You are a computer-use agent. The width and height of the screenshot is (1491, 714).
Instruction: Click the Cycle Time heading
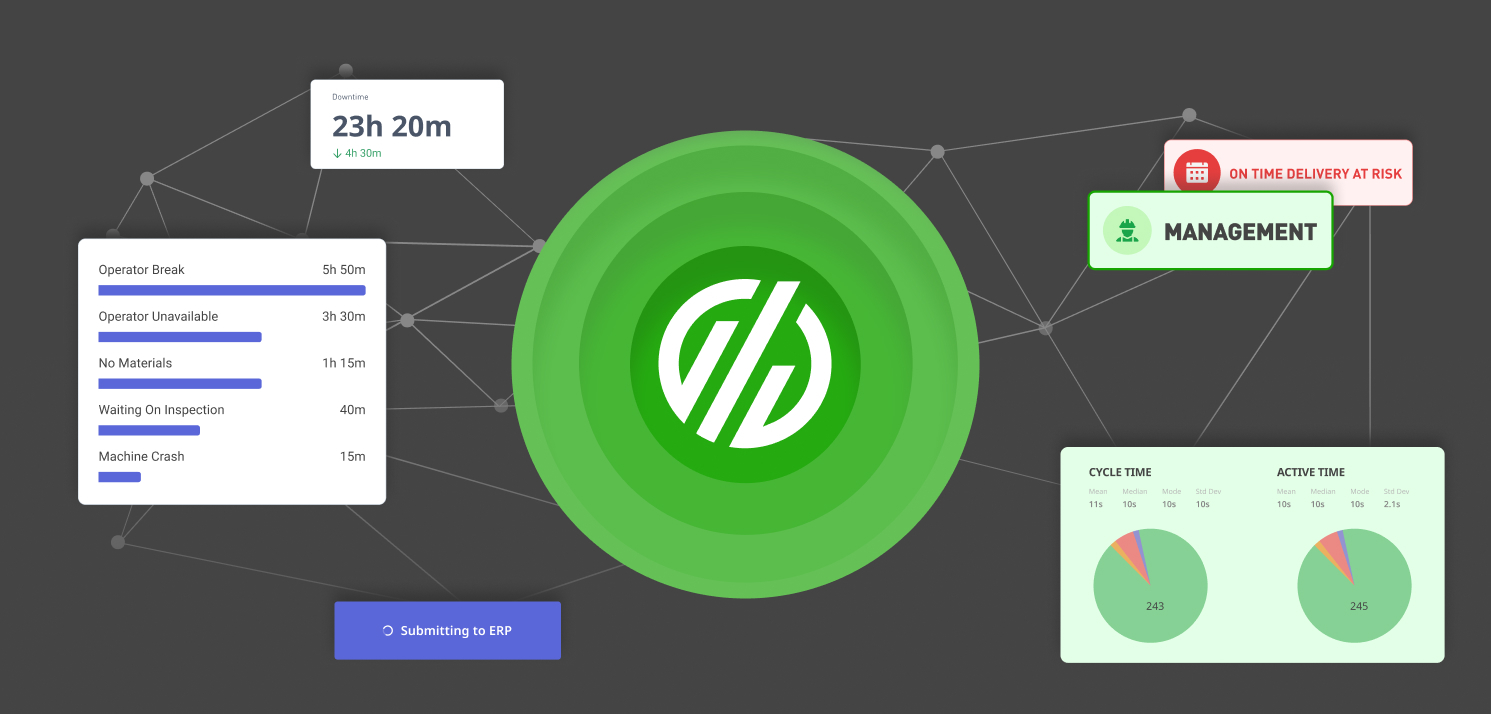coord(1119,472)
